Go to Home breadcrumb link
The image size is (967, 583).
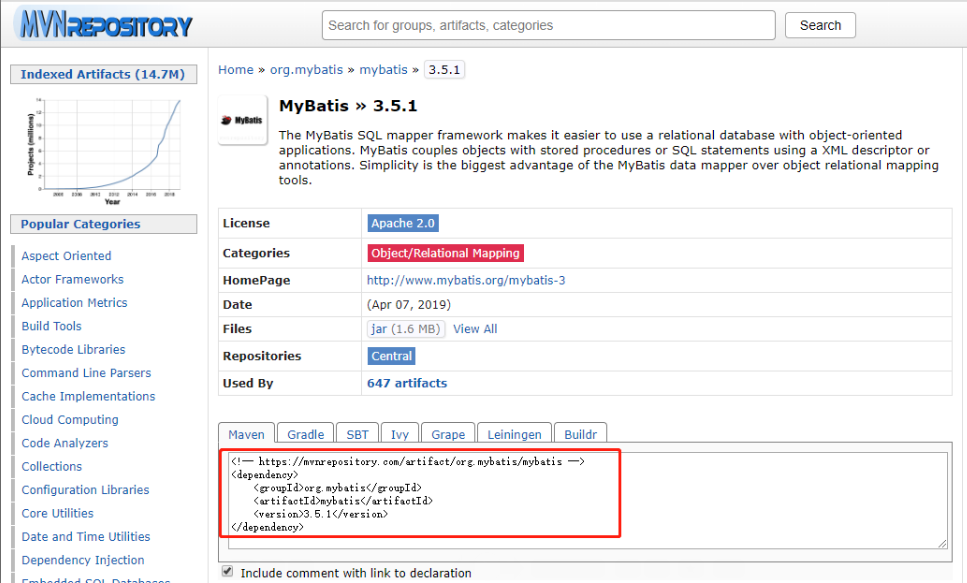coord(236,70)
